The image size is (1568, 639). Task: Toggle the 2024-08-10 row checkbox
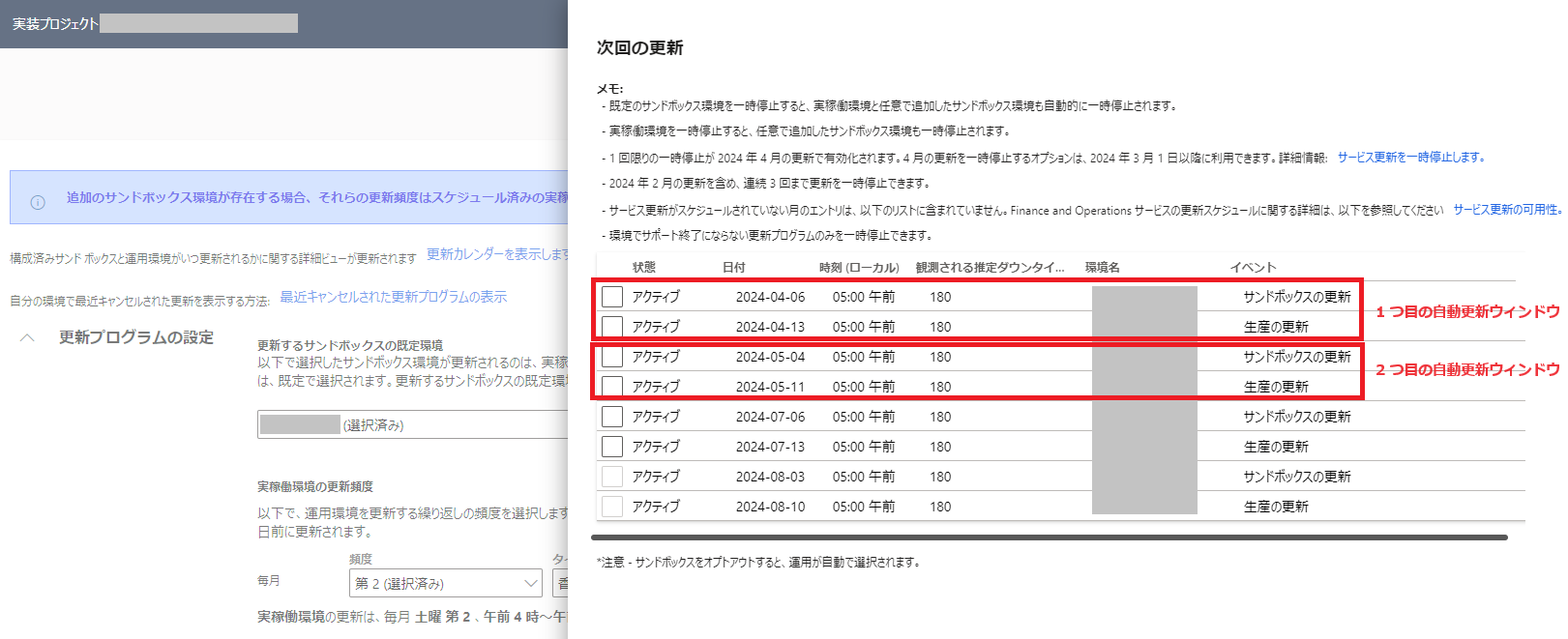612,507
